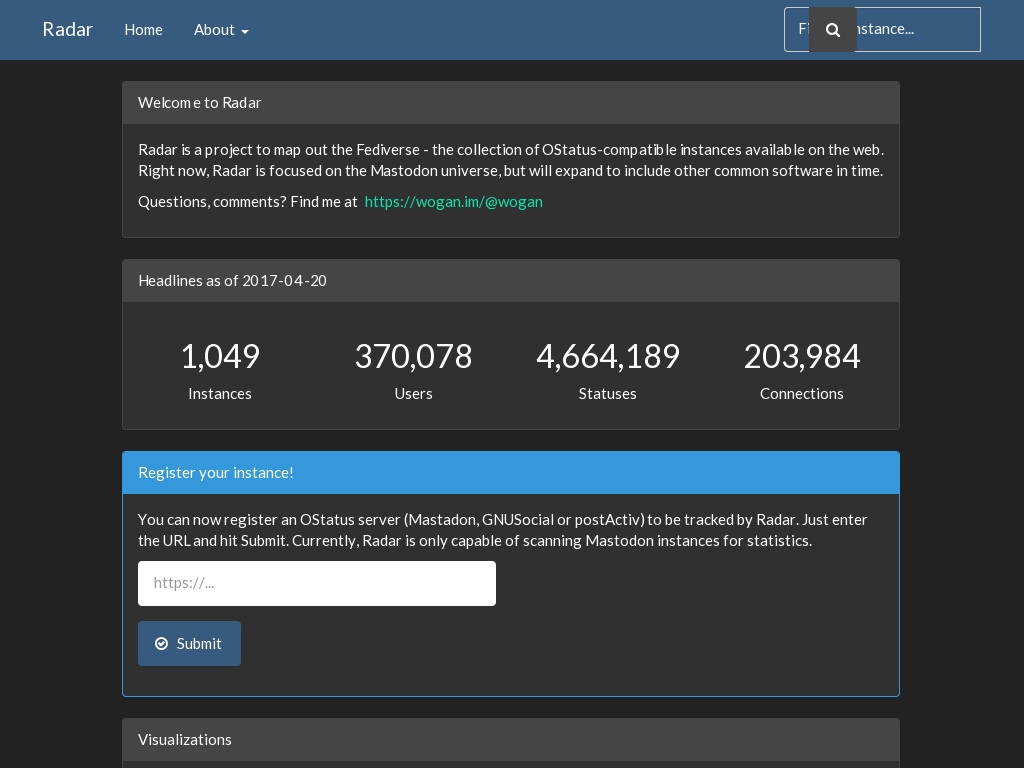
Task: Click the Users label
Action: tap(413, 394)
